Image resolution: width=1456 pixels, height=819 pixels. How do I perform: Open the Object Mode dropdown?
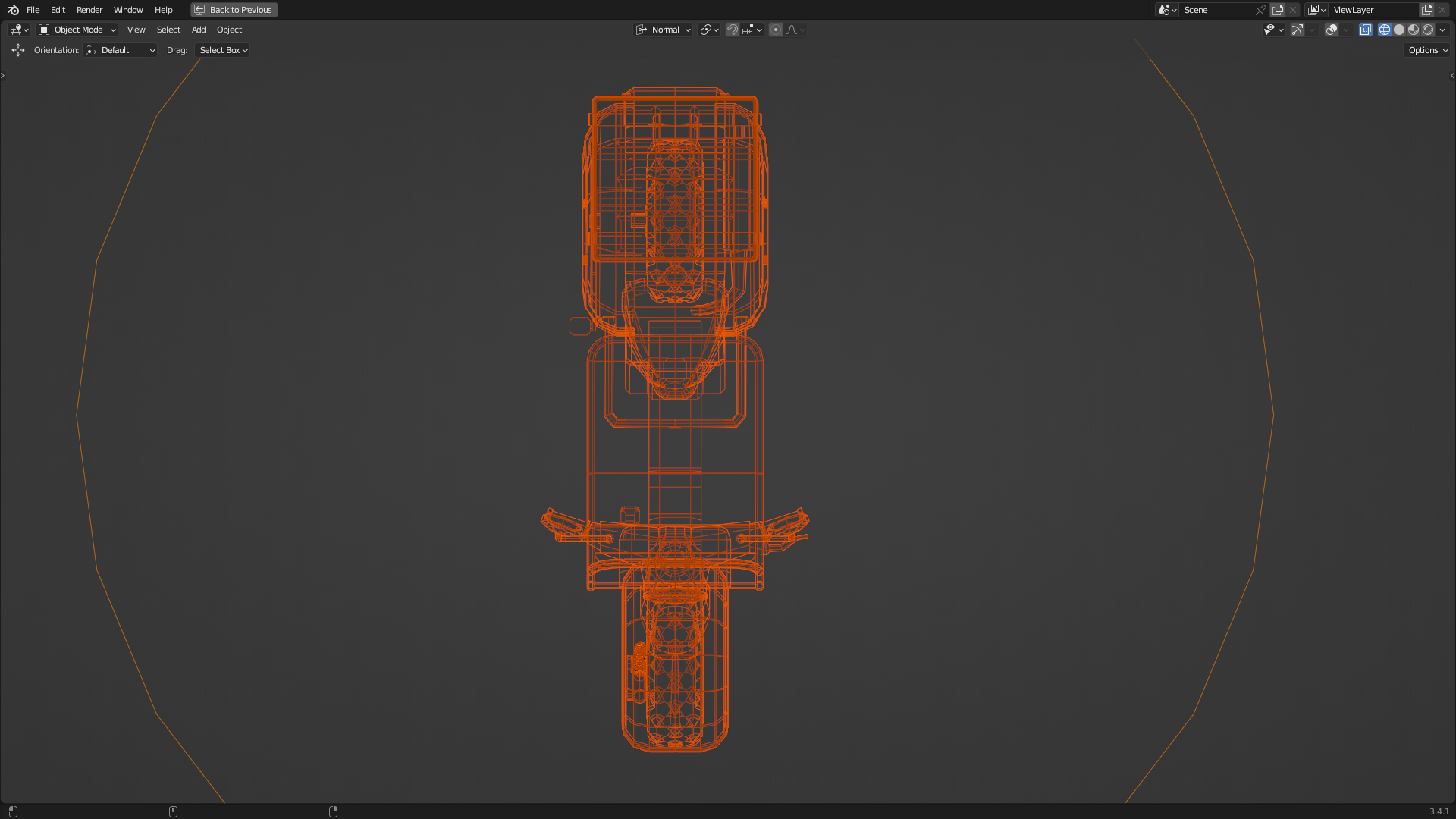tap(77, 30)
